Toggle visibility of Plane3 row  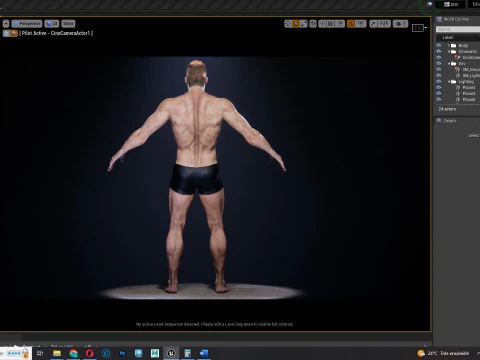pyautogui.click(x=439, y=87)
